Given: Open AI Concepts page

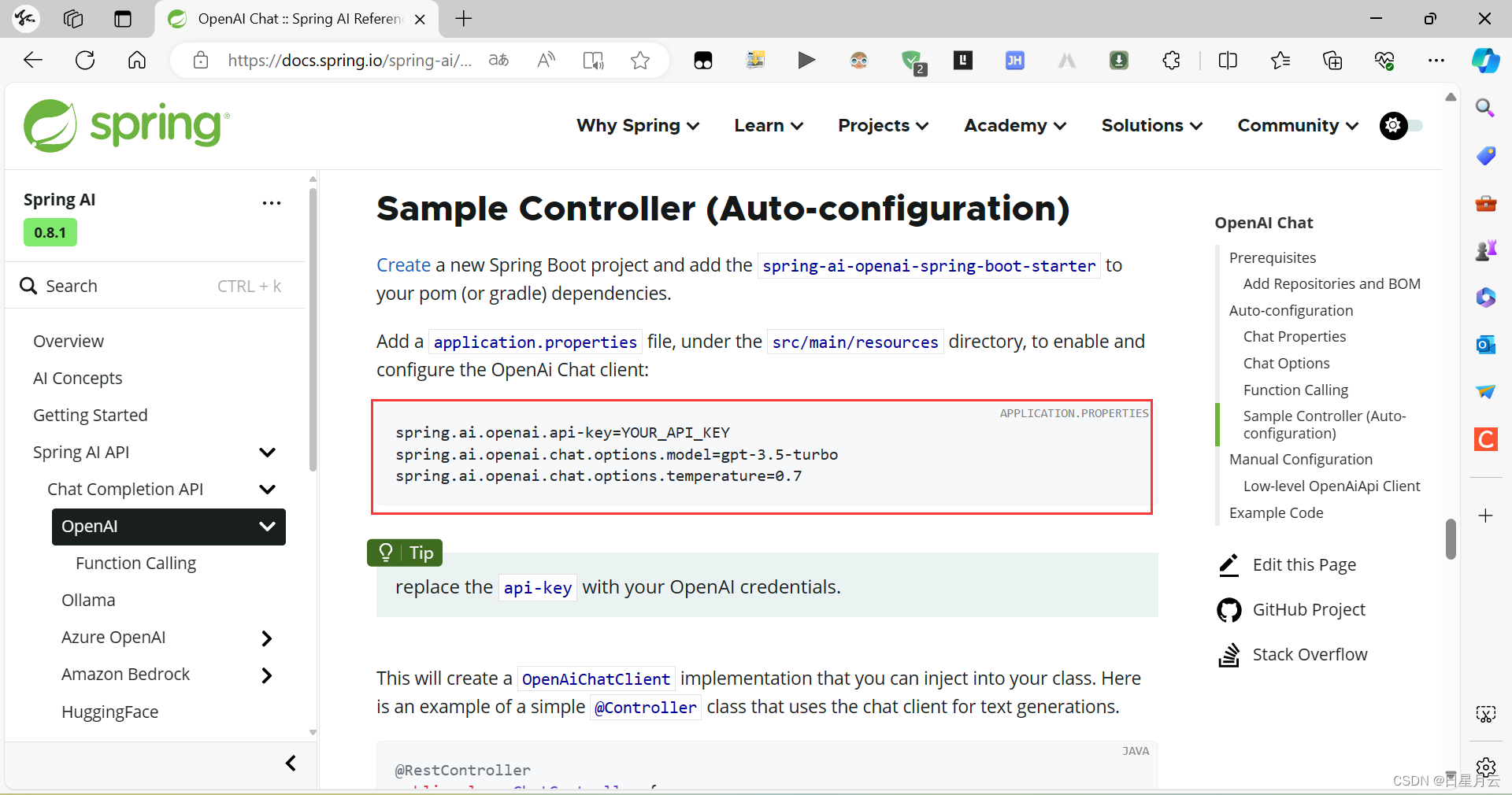Looking at the screenshot, I should coord(78,379).
